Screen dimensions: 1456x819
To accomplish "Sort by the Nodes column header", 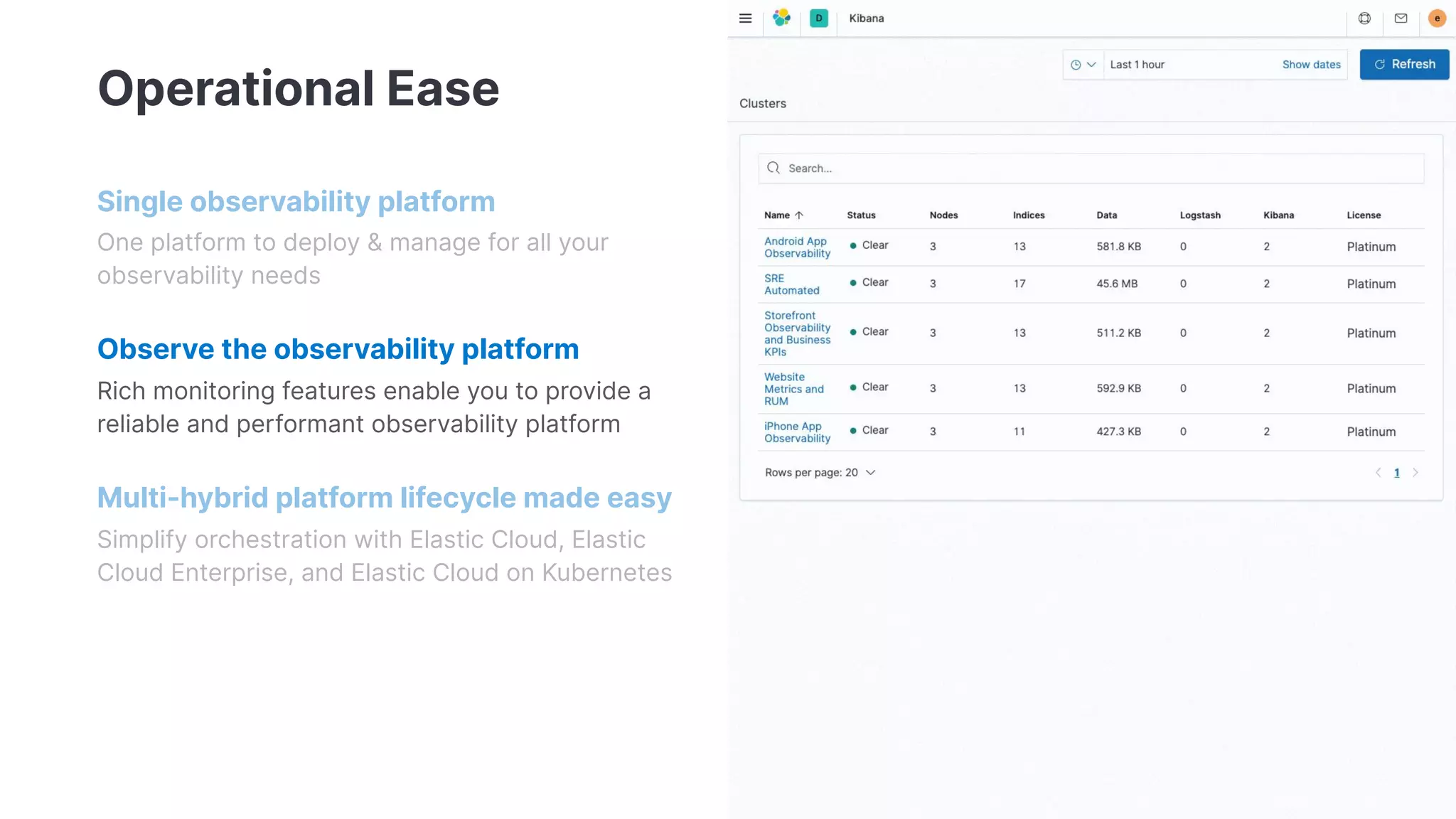I will pos(943,215).
